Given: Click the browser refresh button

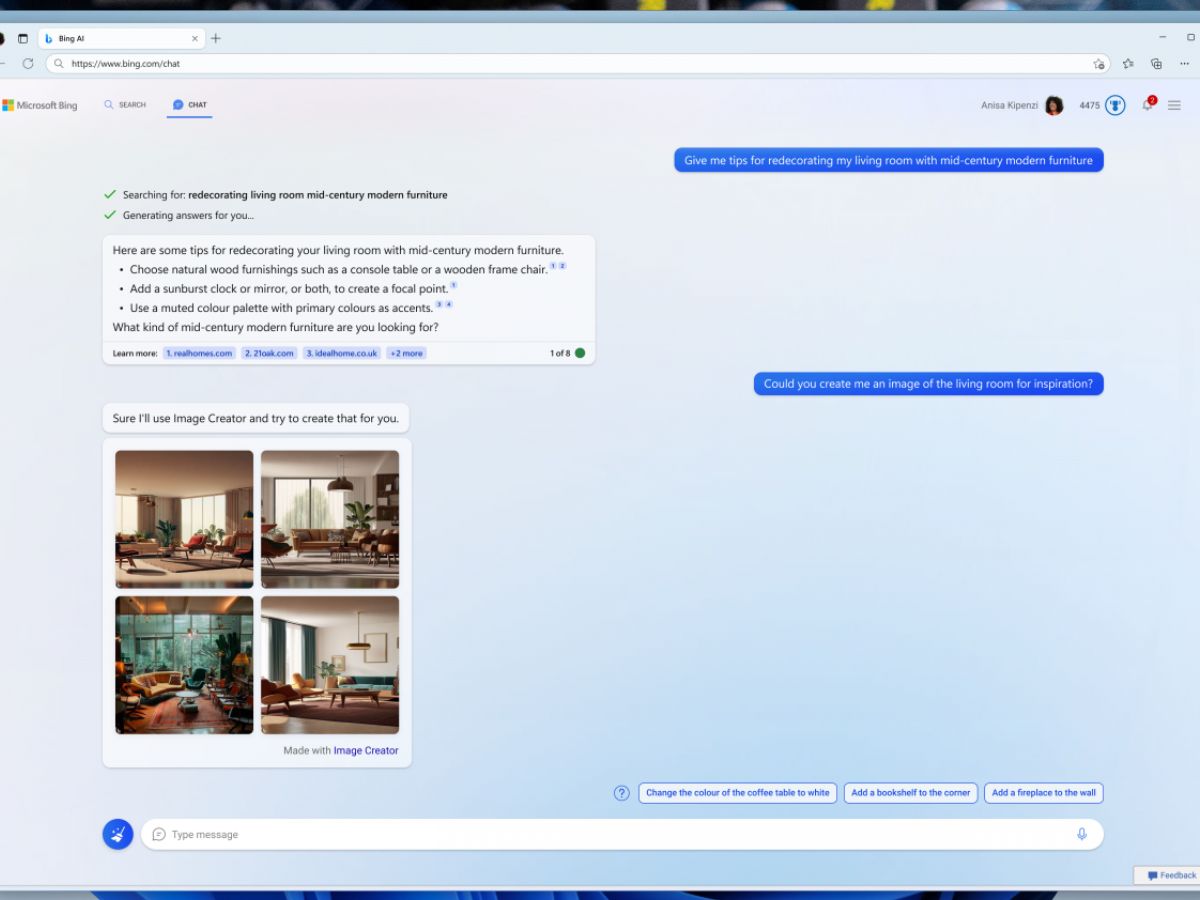Looking at the screenshot, I should pos(28,63).
